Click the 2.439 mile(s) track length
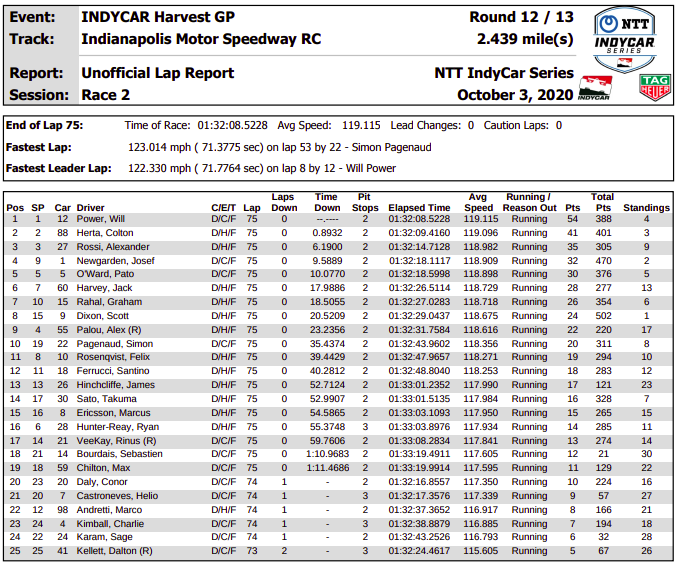 tap(525, 39)
